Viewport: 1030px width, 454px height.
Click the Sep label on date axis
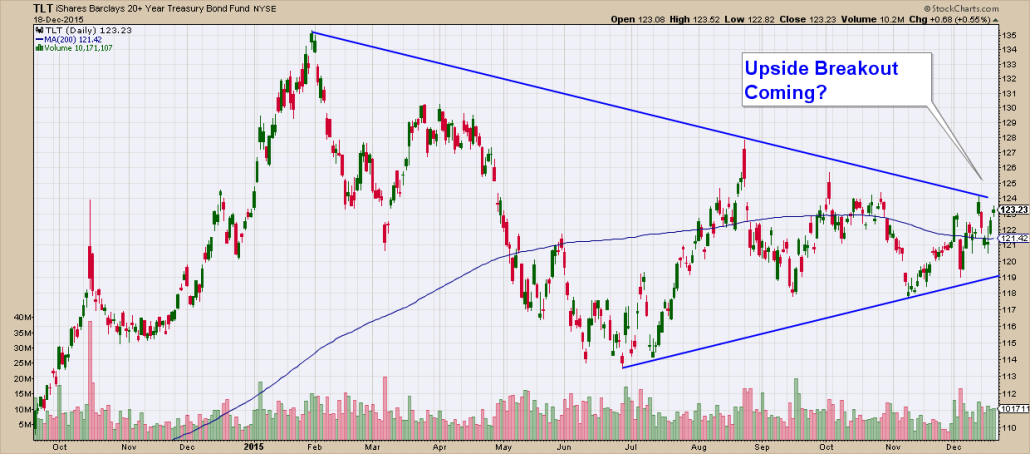(x=763, y=447)
